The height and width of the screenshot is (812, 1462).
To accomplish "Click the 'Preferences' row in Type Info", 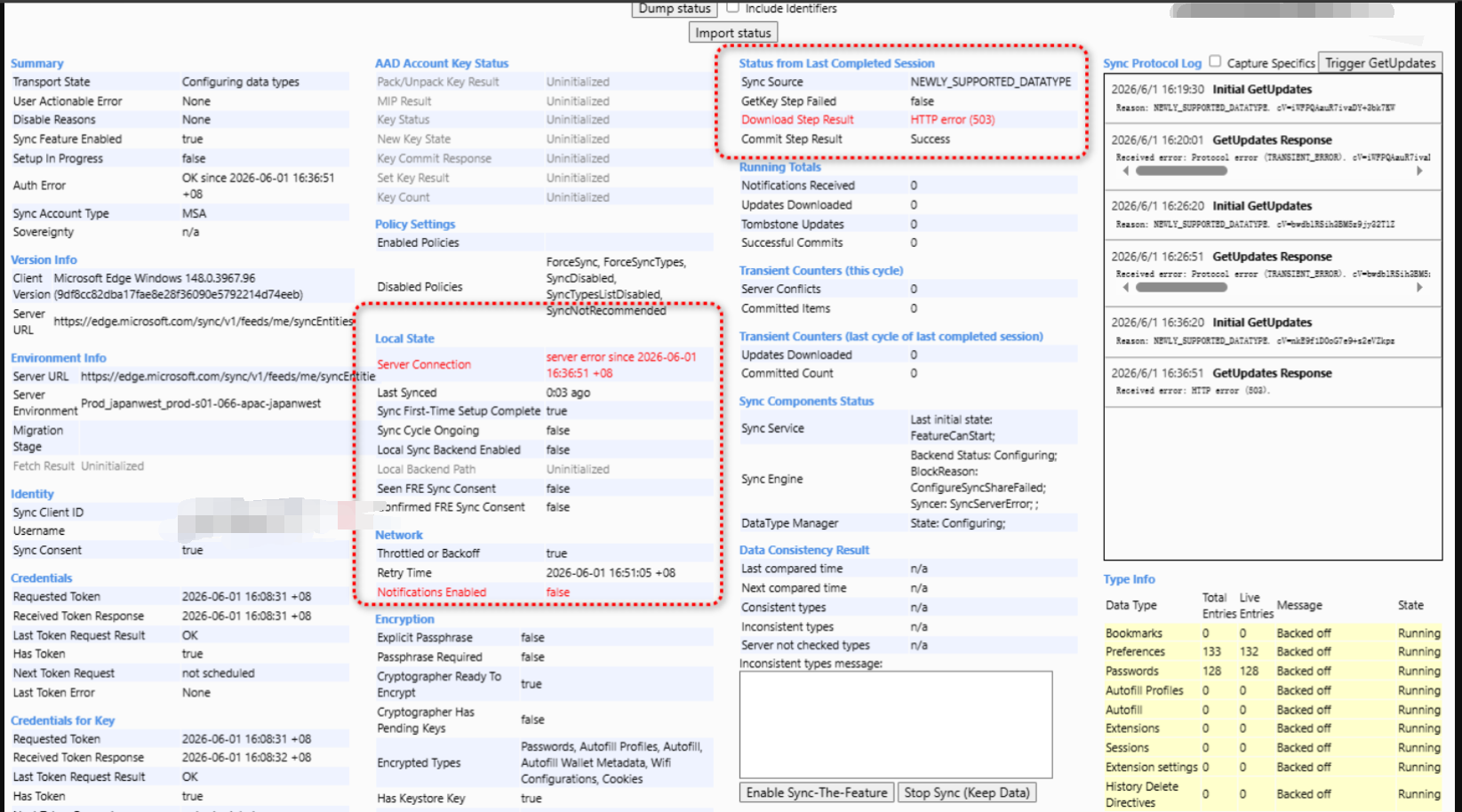I will 1273,652.
